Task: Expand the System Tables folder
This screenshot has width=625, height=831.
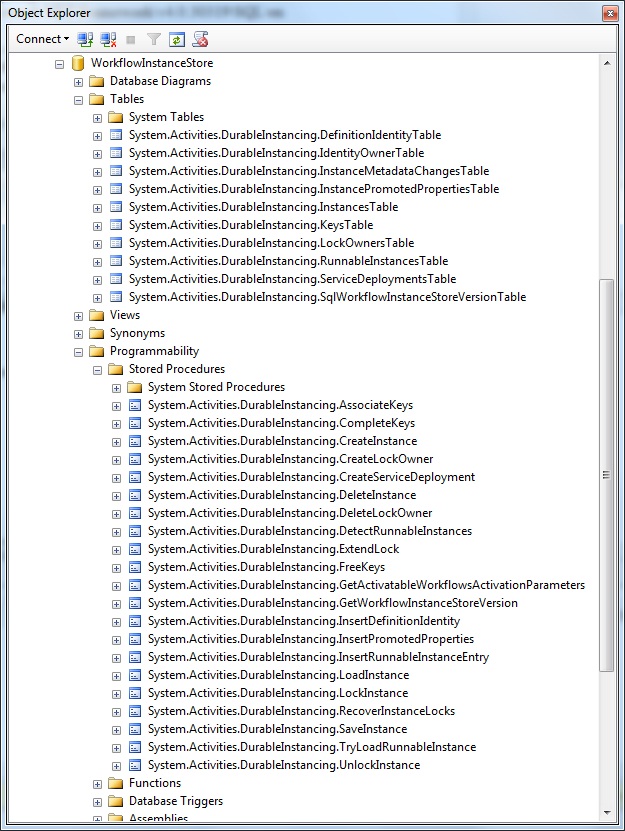Action: point(98,118)
